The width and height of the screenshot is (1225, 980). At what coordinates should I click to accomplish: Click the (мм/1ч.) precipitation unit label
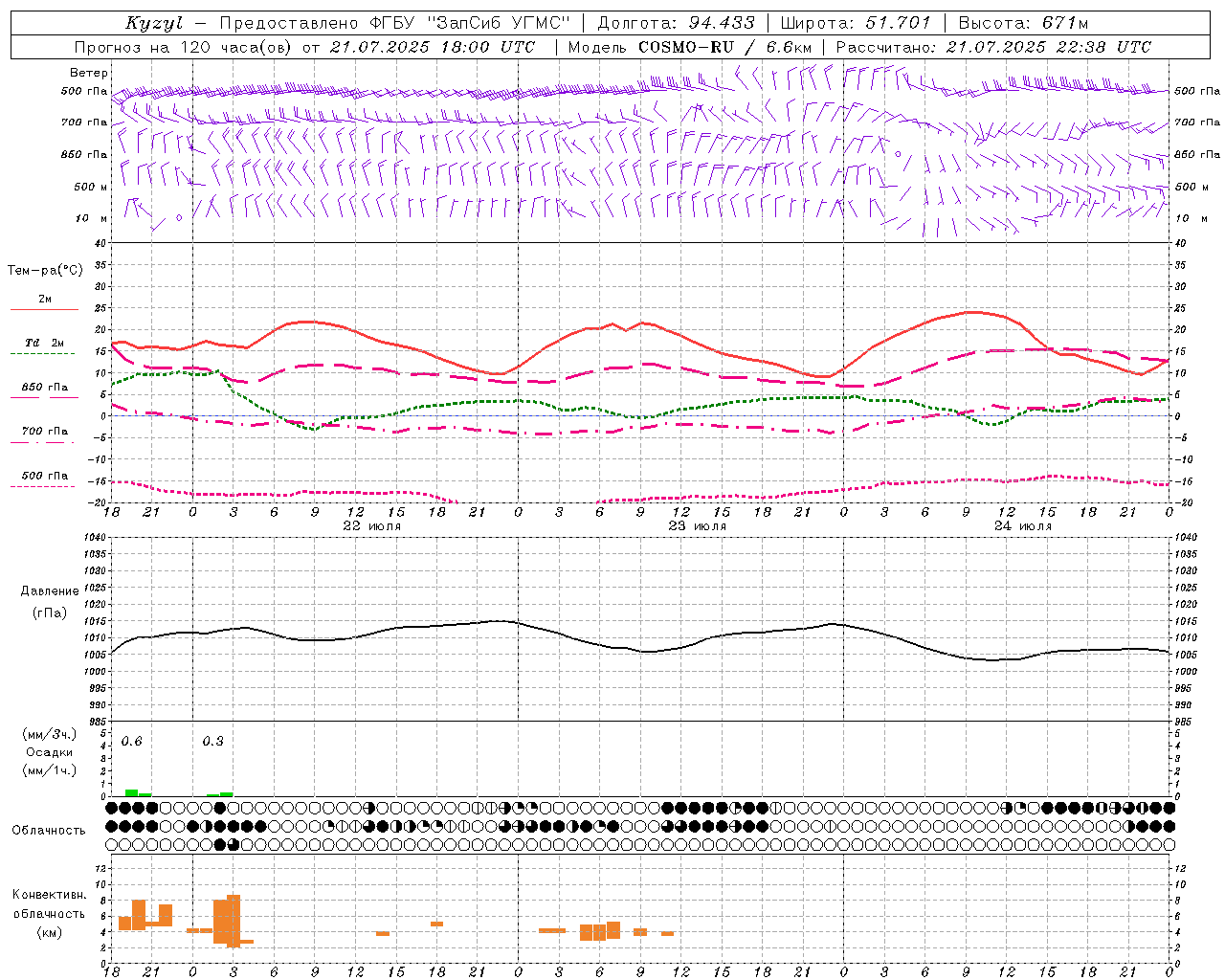50,770
